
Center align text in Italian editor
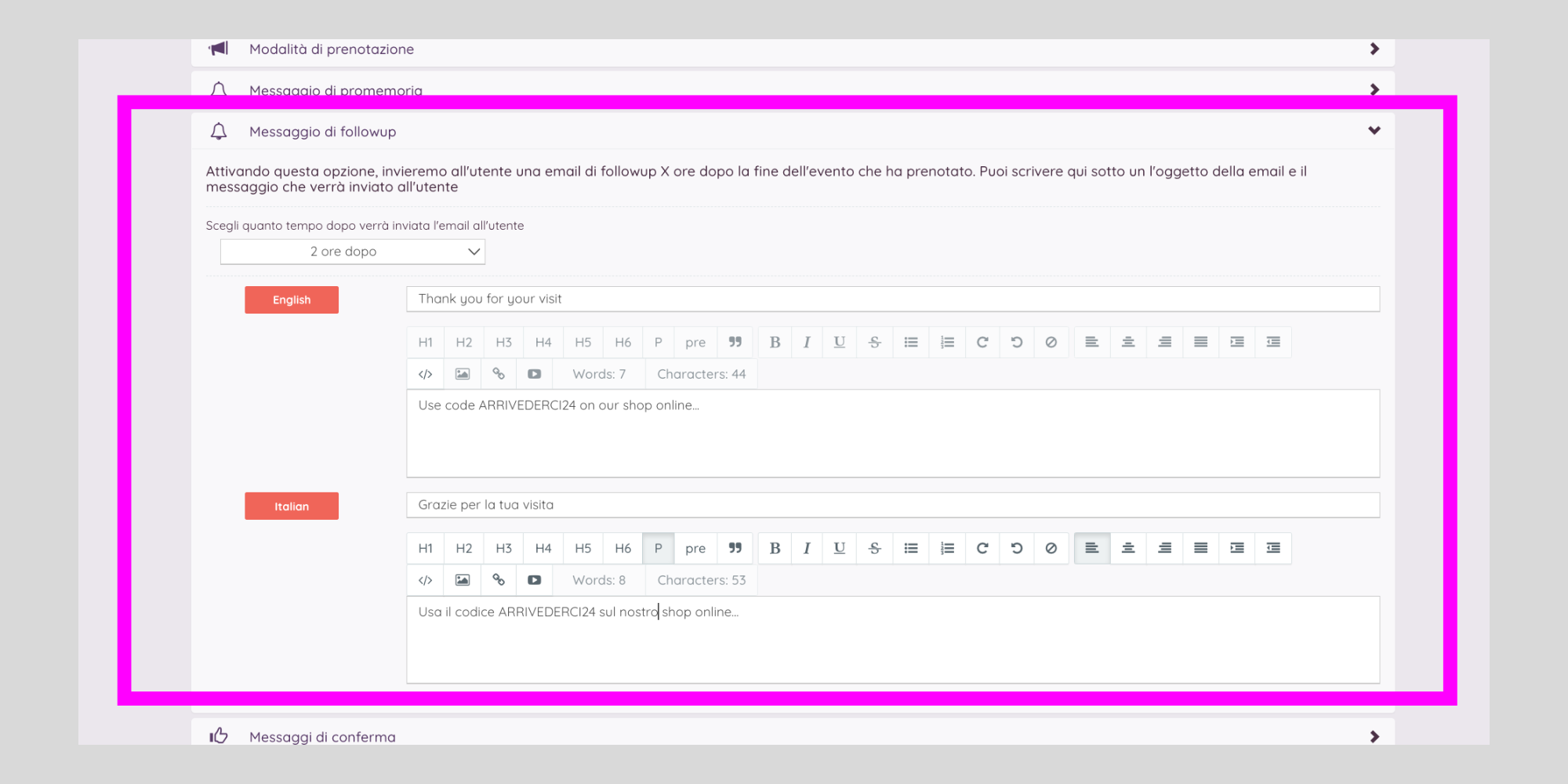click(1128, 548)
